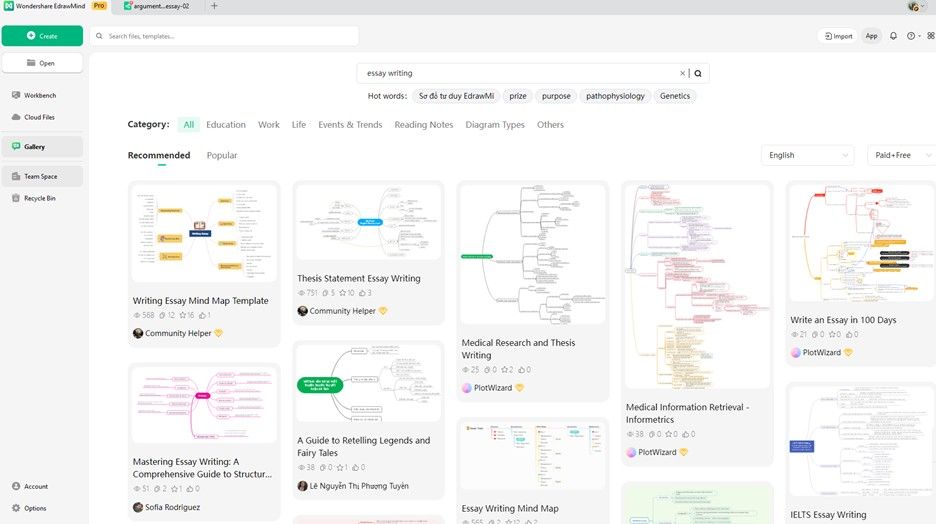
Task: Click the user avatar in title bar
Action: pyautogui.click(x=914, y=6)
